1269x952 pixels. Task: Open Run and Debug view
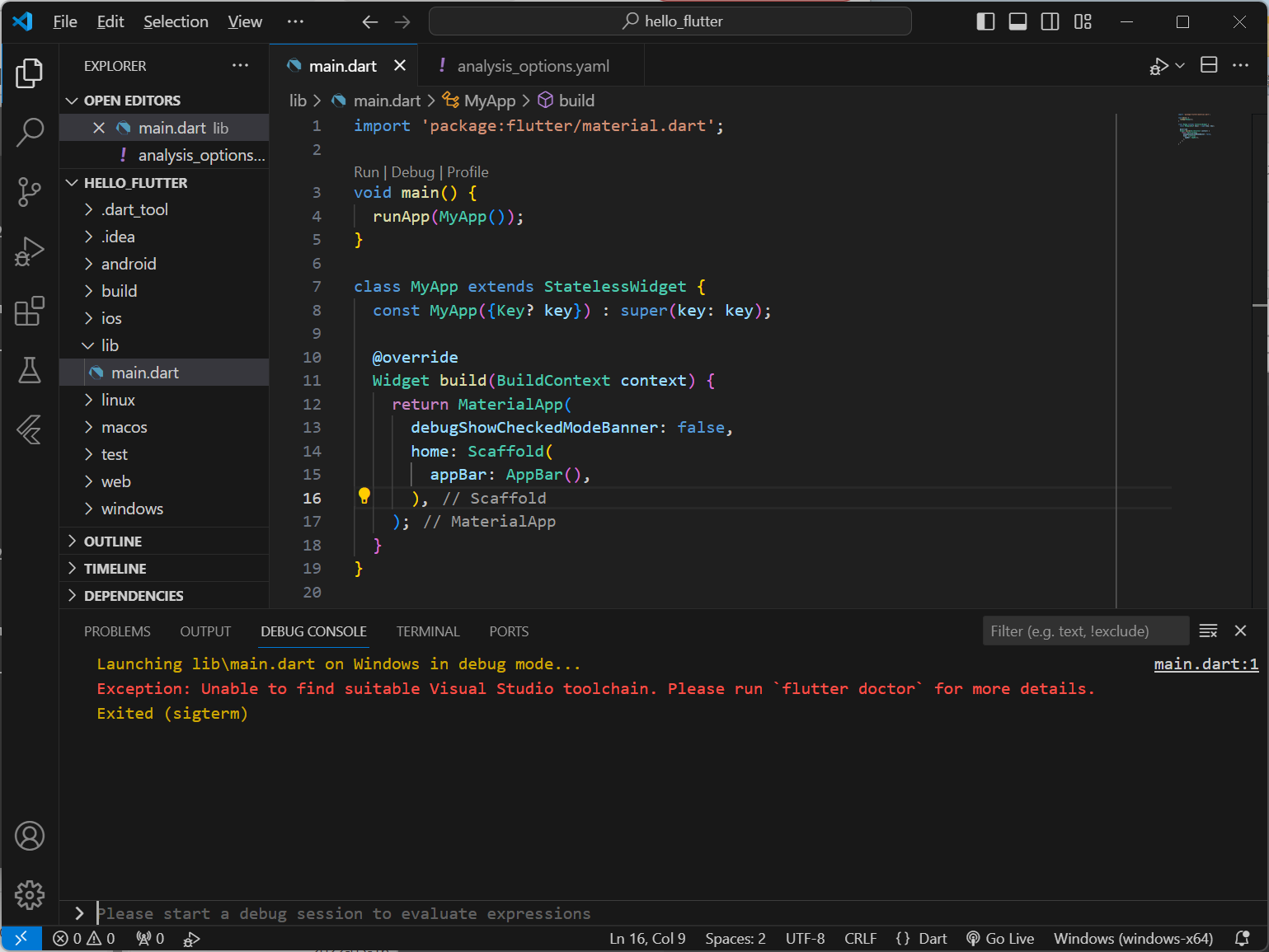click(30, 251)
